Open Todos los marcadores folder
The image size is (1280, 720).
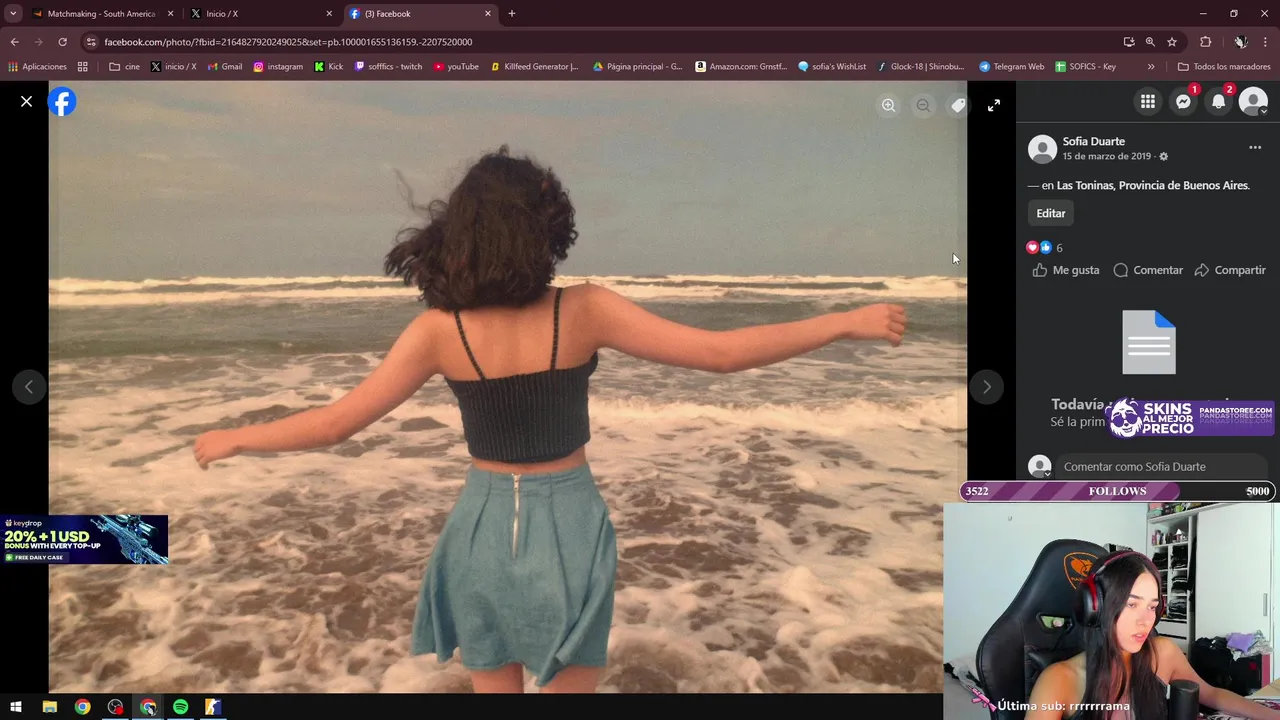[1224, 67]
